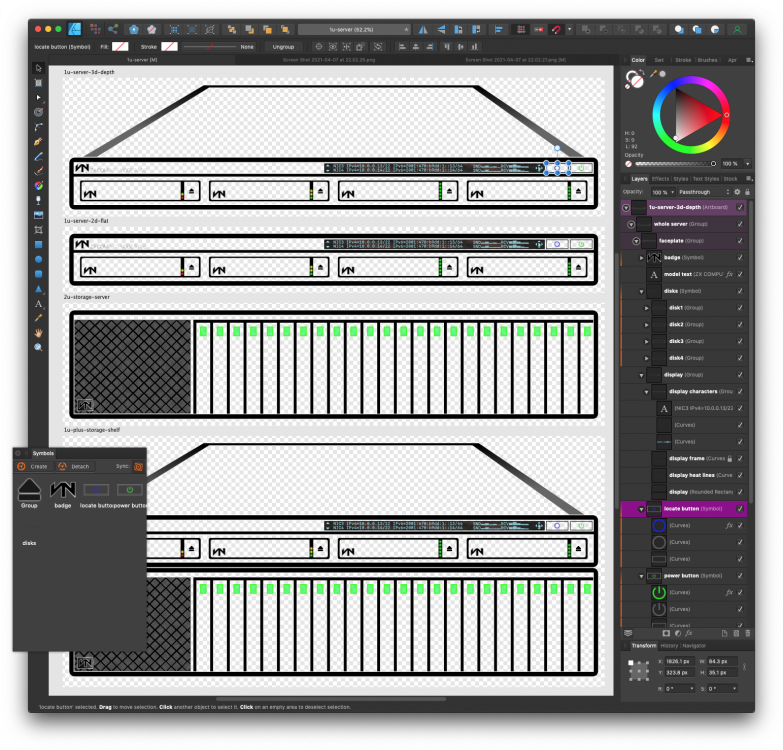Click the Ungroup button

point(283,47)
